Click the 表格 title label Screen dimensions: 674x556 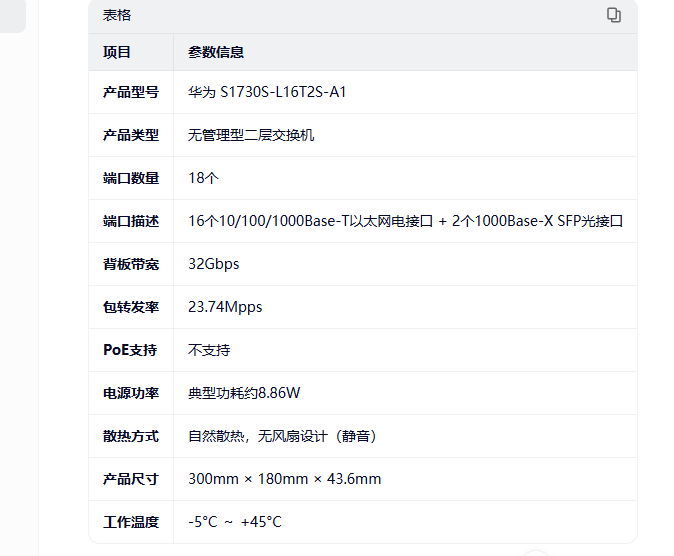(x=117, y=15)
